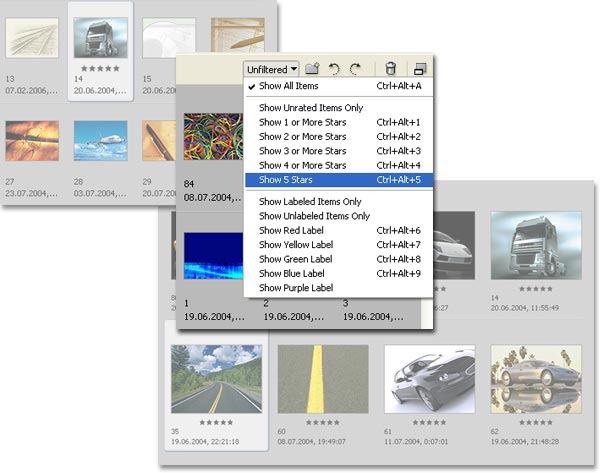
Task: Click Show Purple Label menu entry
Action: [298, 288]
